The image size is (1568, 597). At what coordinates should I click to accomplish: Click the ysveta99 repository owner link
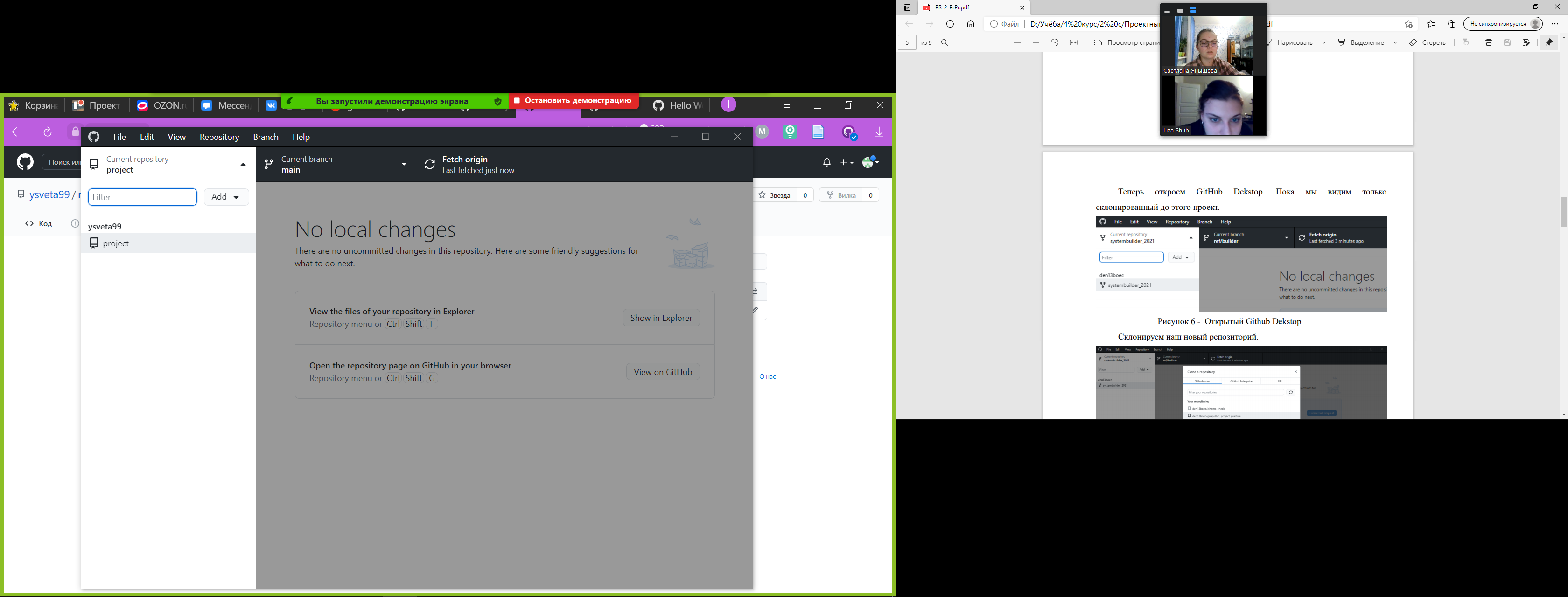(49, 195)
